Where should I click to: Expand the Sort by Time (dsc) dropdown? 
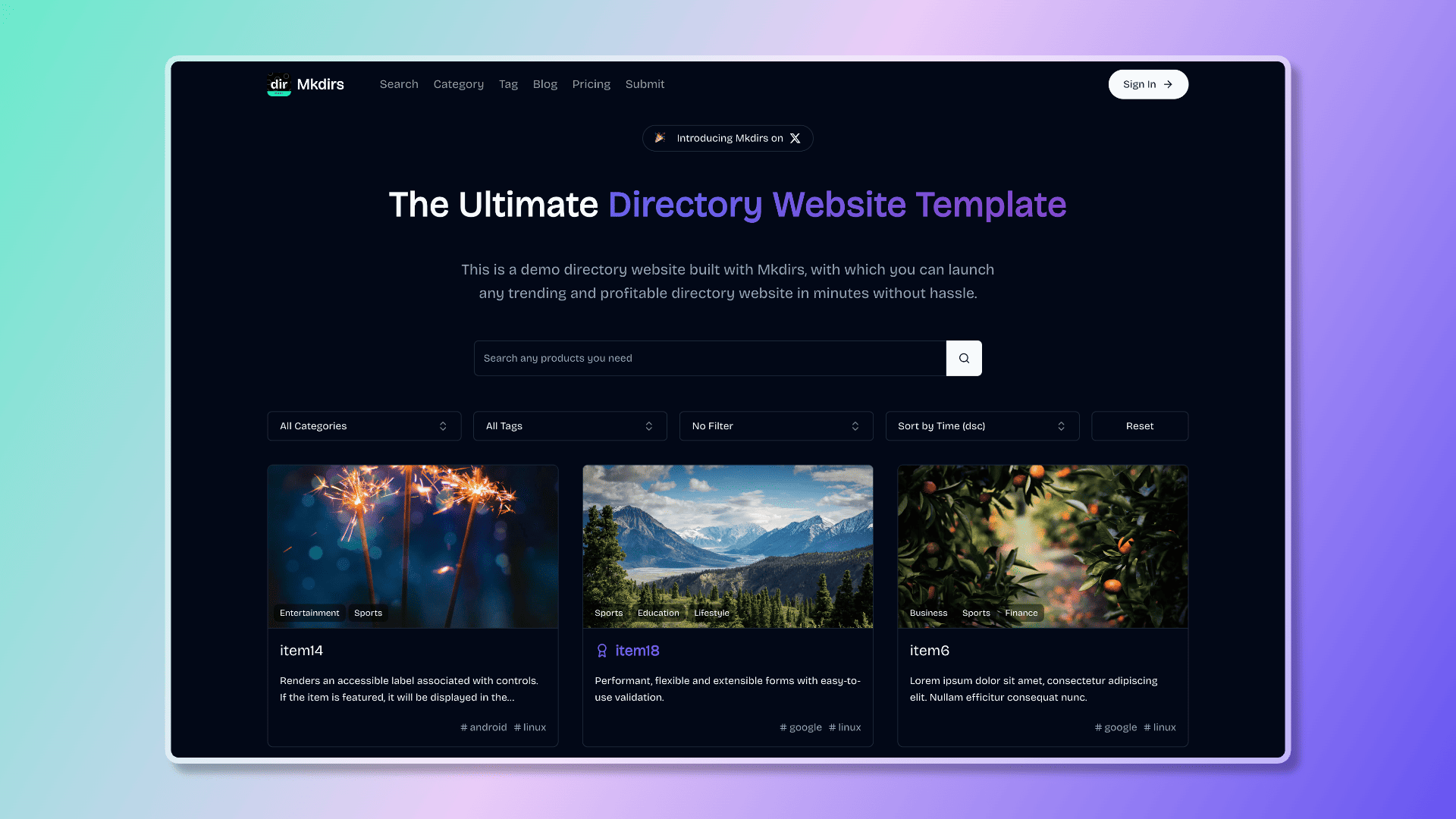coord(982,425)
